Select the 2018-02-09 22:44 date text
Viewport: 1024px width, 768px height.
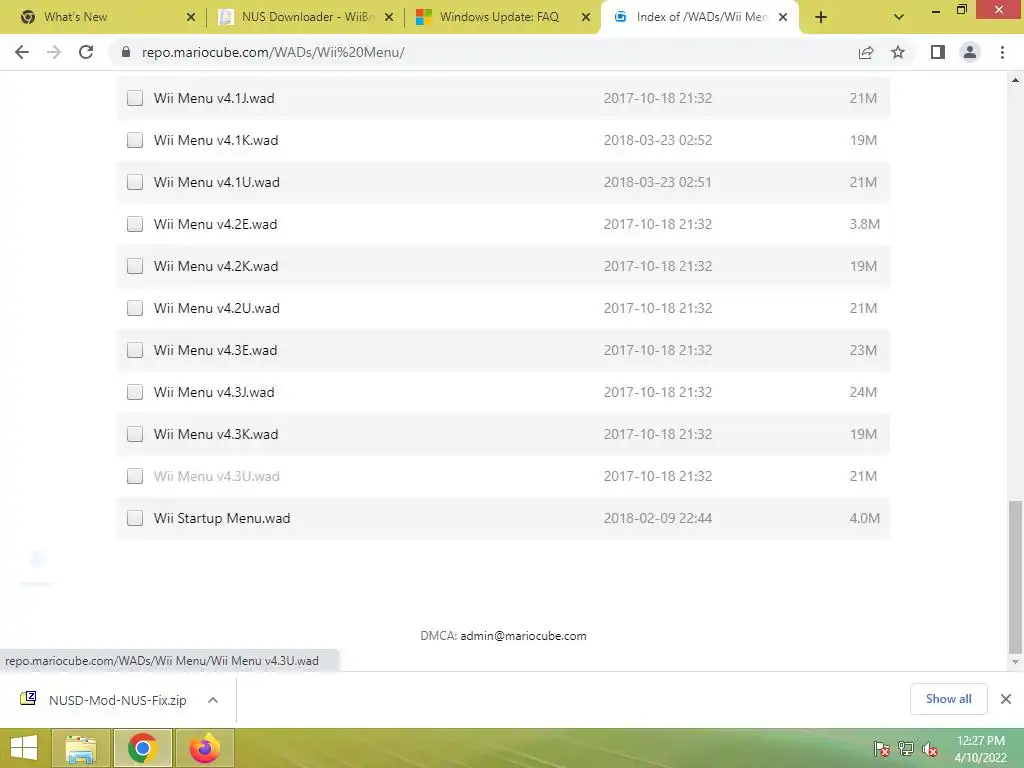coord(658,518)
